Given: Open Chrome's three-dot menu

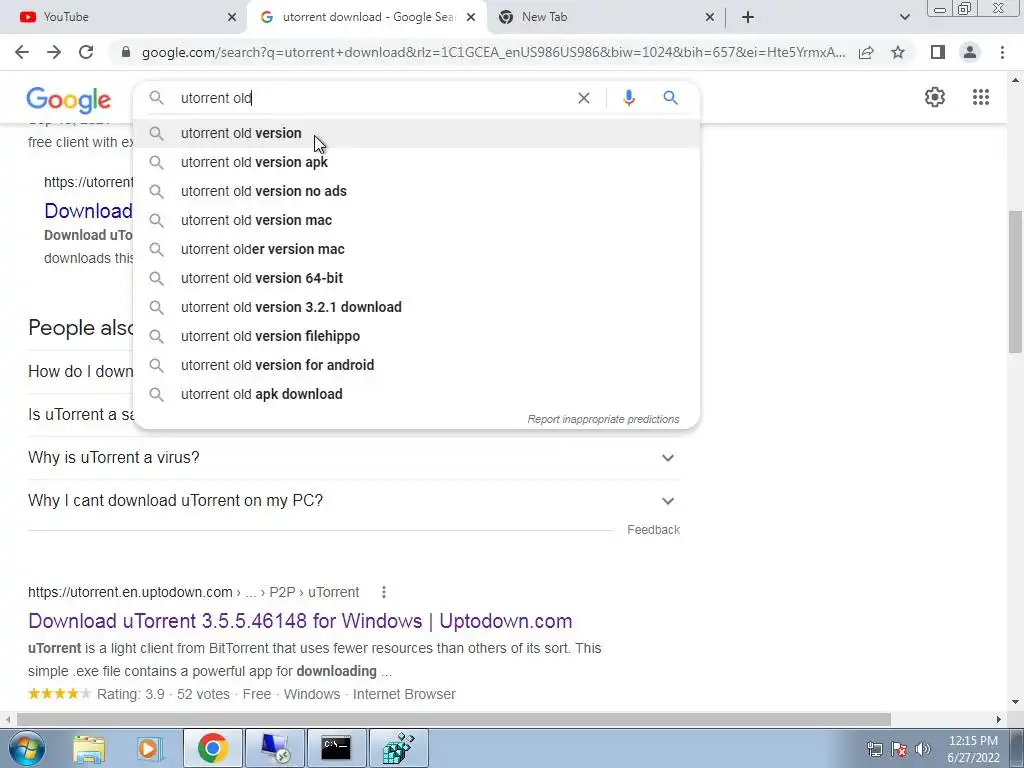Looking at the screenshot, I should [x=1002, y=52].
